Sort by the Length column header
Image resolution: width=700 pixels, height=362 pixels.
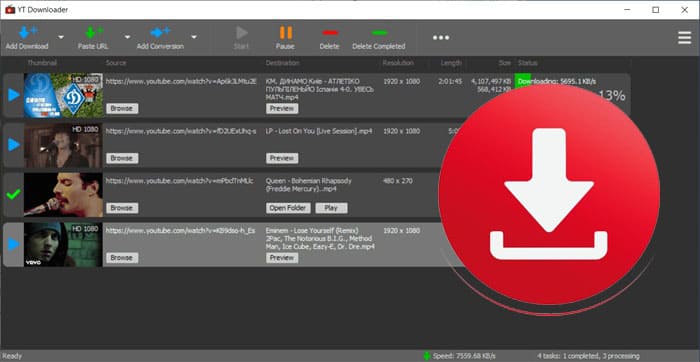point(451,63)
